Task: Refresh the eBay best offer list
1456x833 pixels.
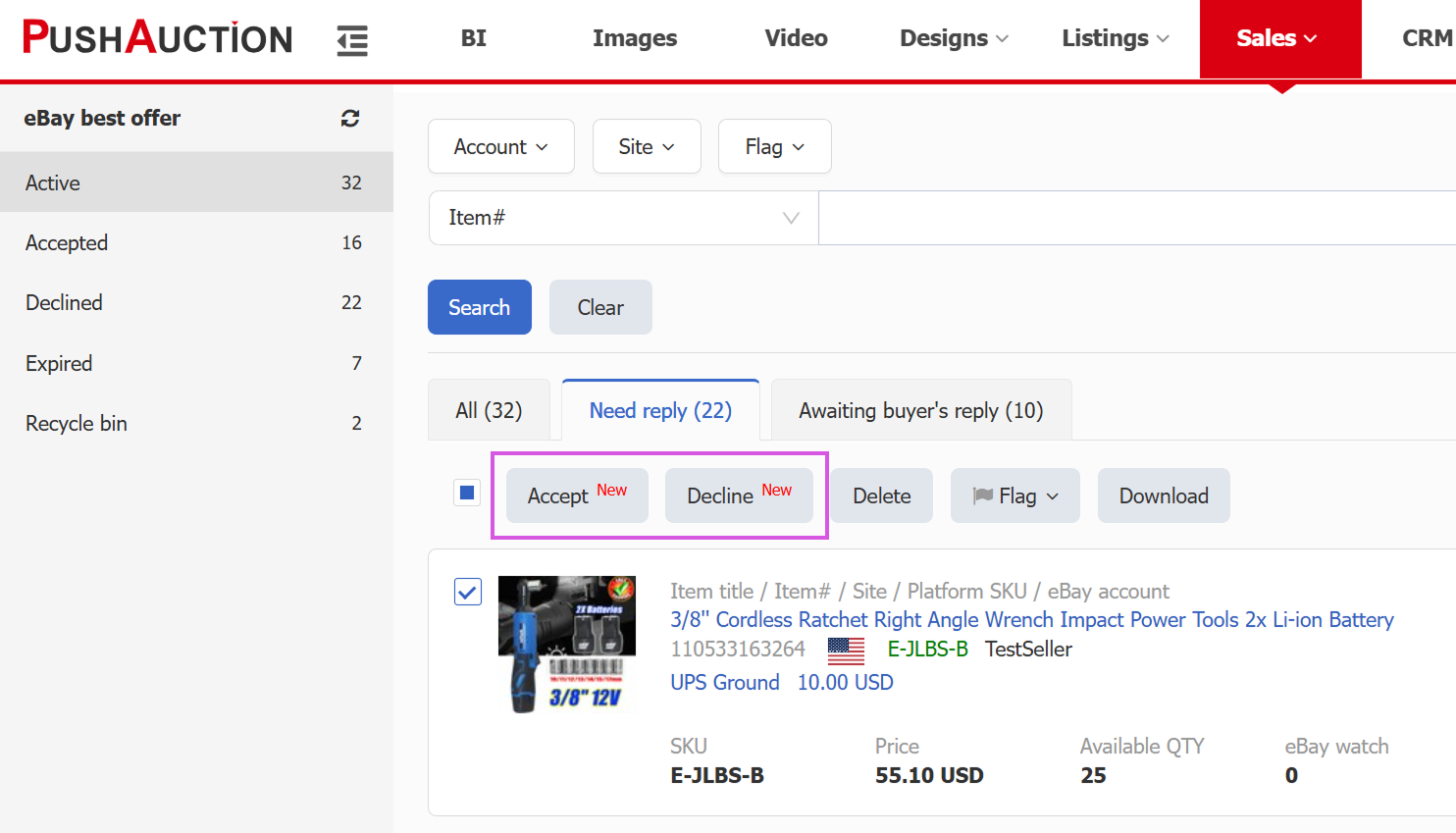Action: coord(350,119)
